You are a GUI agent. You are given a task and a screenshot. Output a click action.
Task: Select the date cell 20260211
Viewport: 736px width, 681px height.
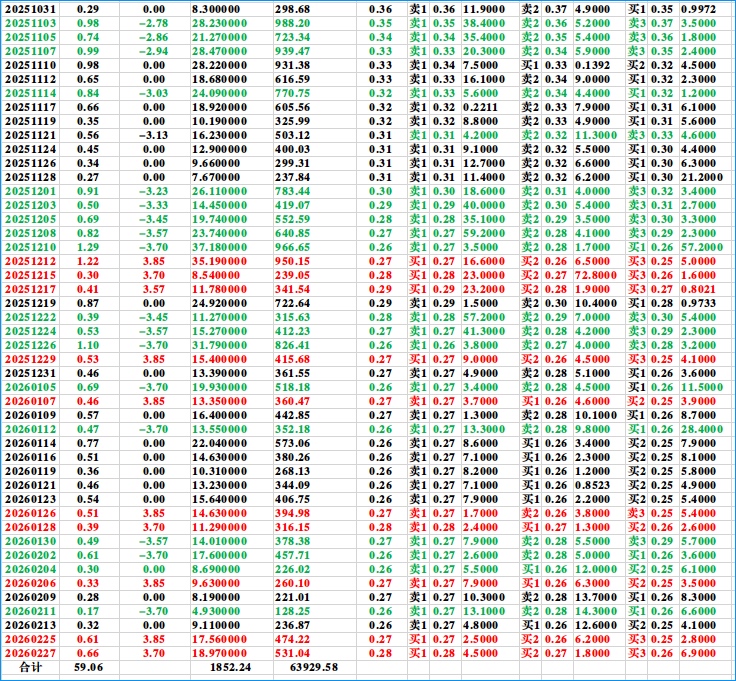tap(30, 612)
